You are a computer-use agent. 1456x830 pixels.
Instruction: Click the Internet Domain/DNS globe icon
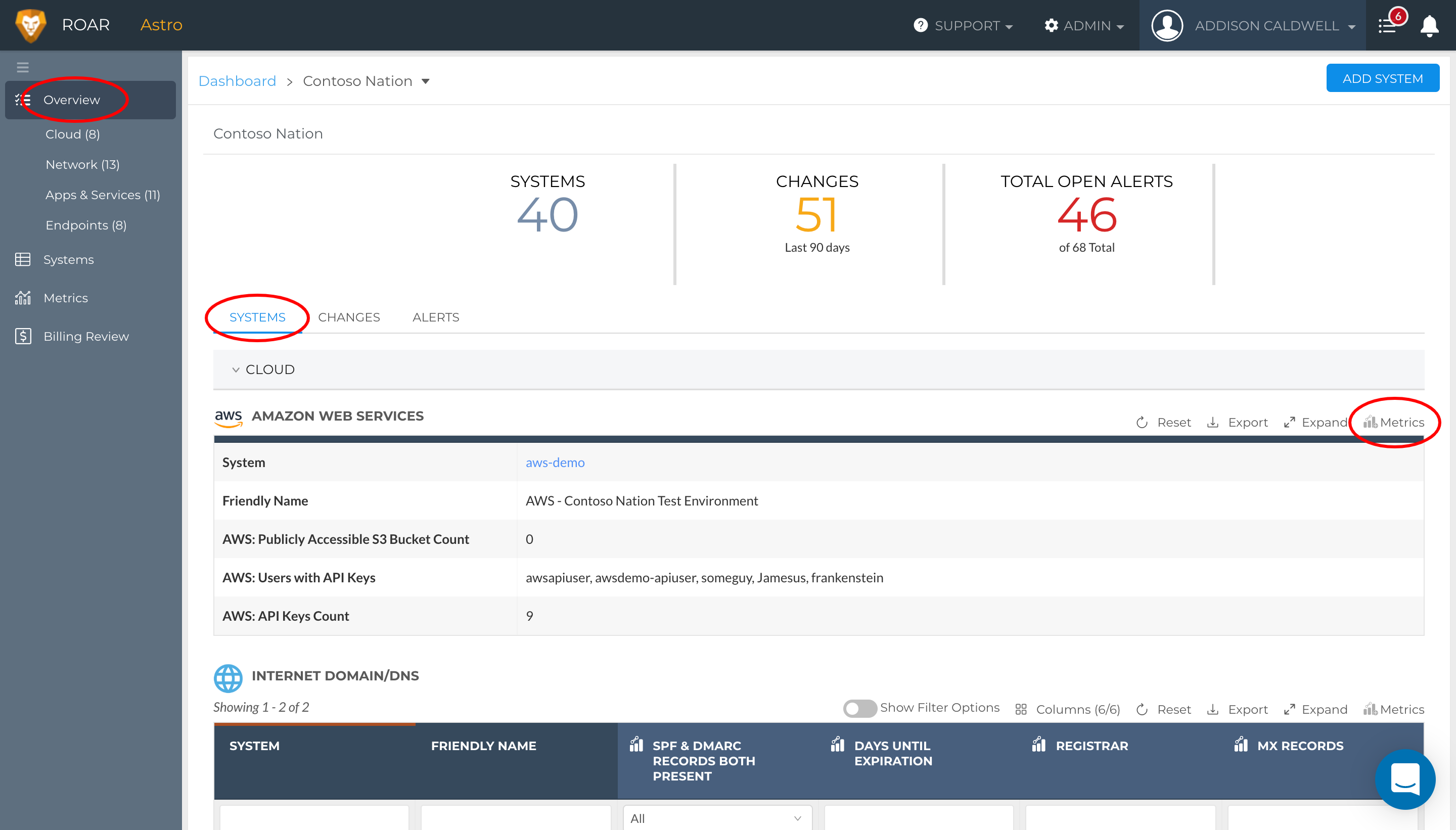pos(228,678)
